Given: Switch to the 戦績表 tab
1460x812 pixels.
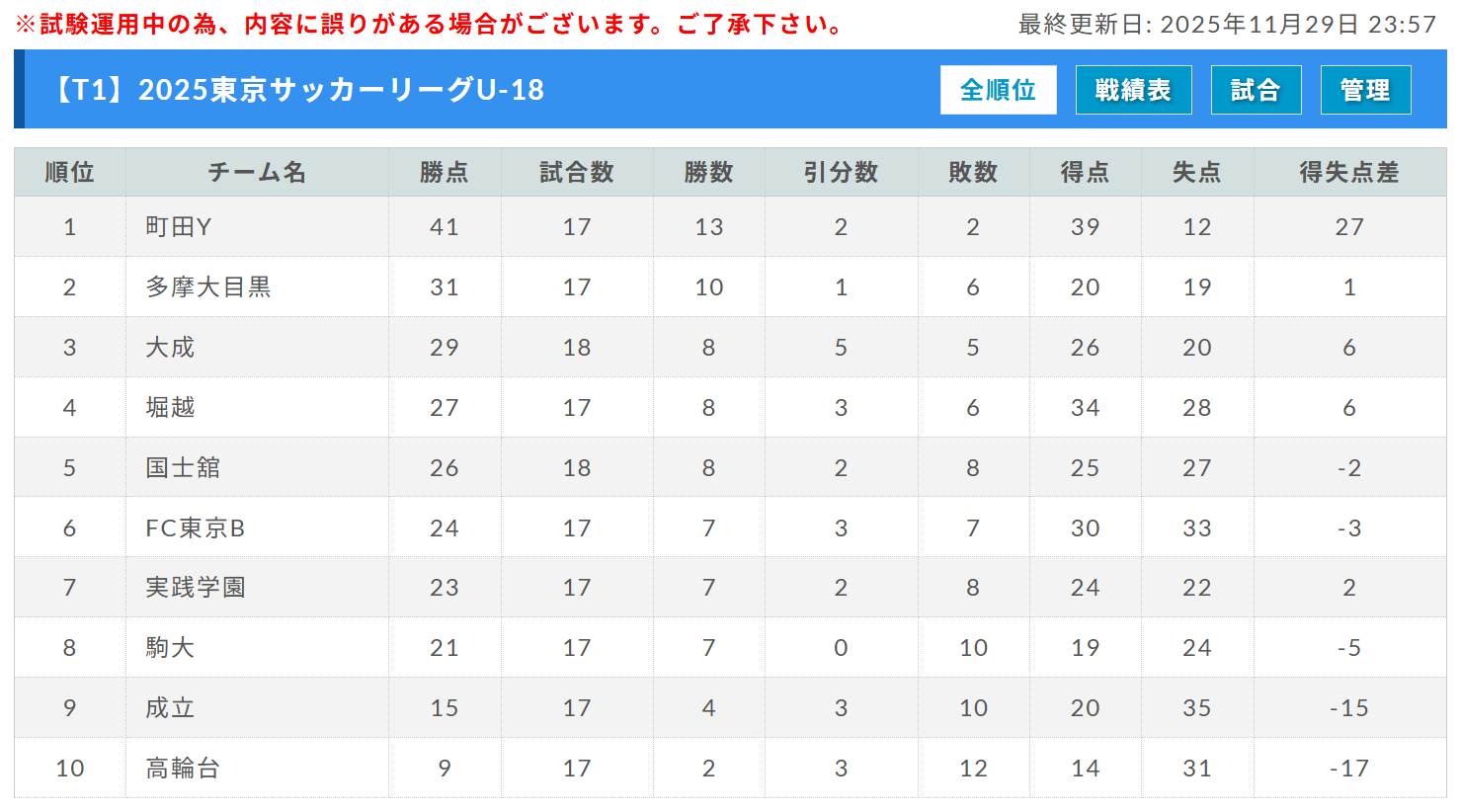Looking at the screenshot, I should [1133, 90].
